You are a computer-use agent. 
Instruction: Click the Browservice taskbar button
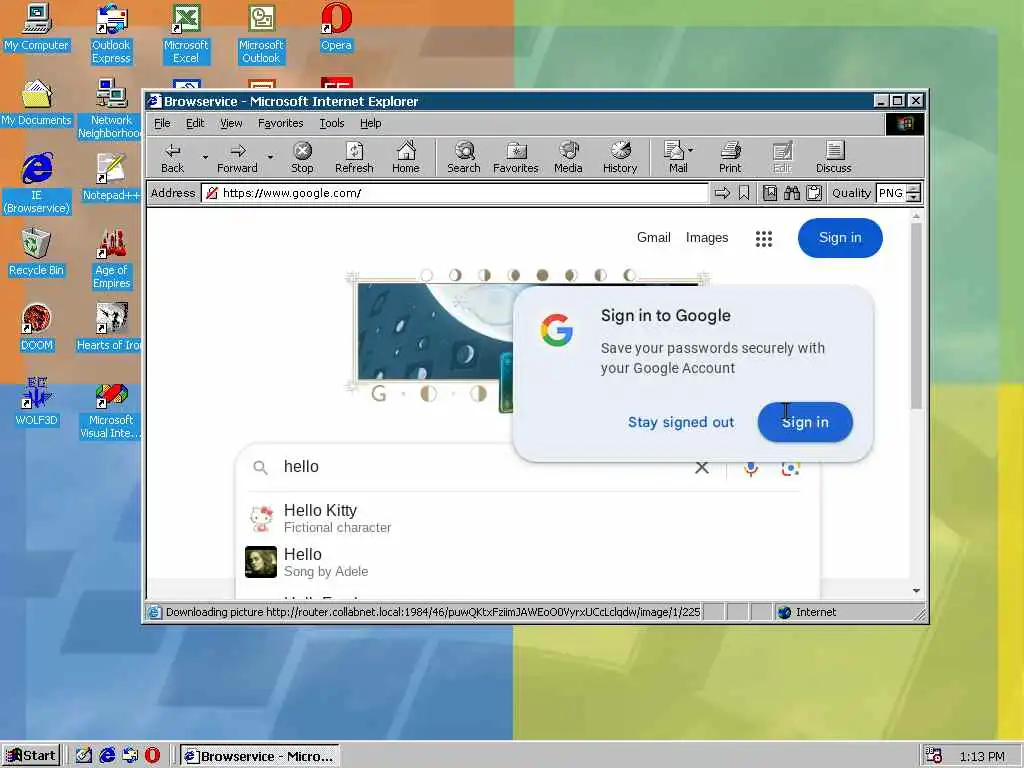point(259,756)
